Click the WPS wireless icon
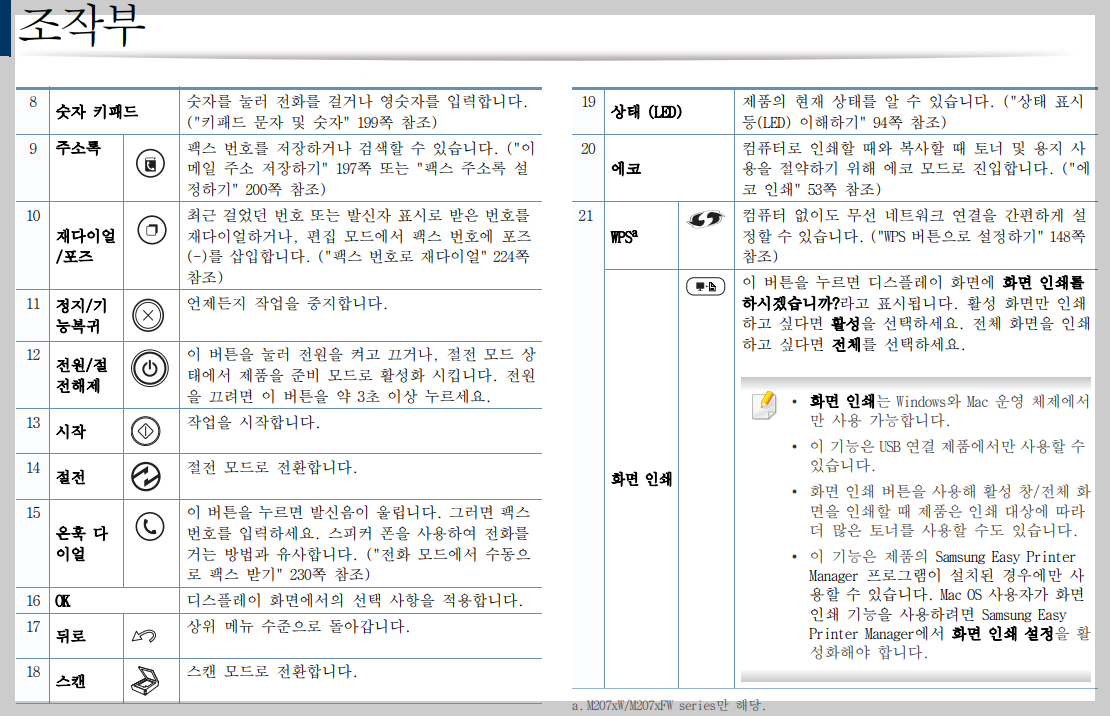 [705, 220]
